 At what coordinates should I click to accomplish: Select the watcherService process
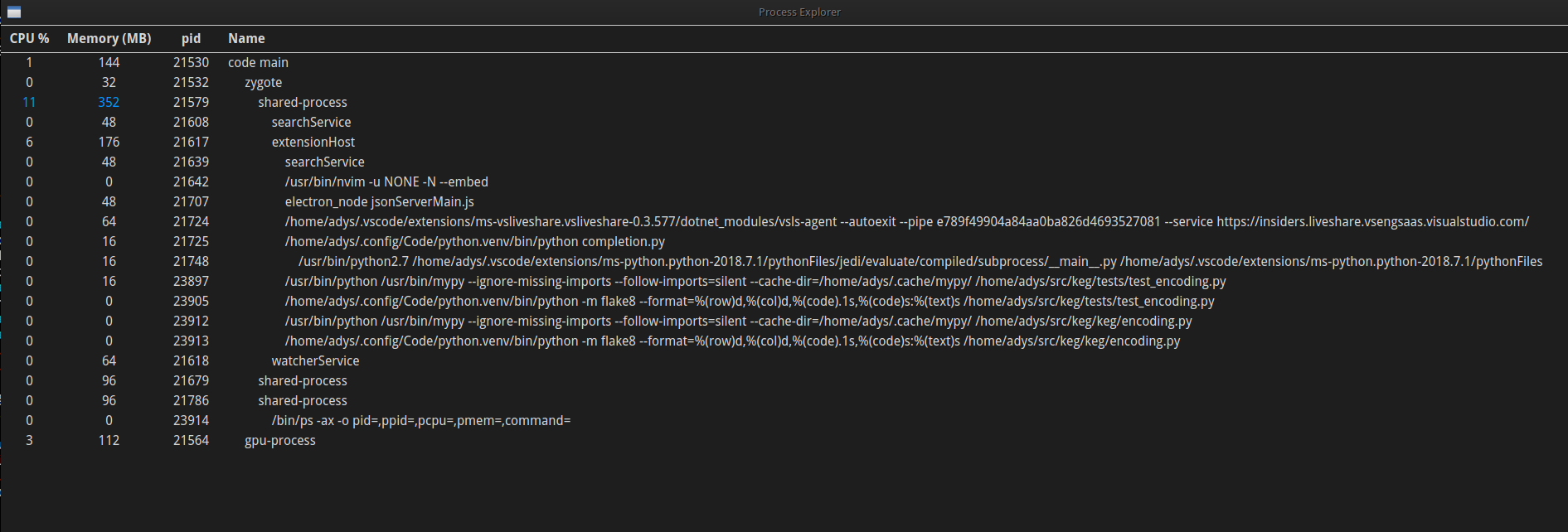point(315,360)
